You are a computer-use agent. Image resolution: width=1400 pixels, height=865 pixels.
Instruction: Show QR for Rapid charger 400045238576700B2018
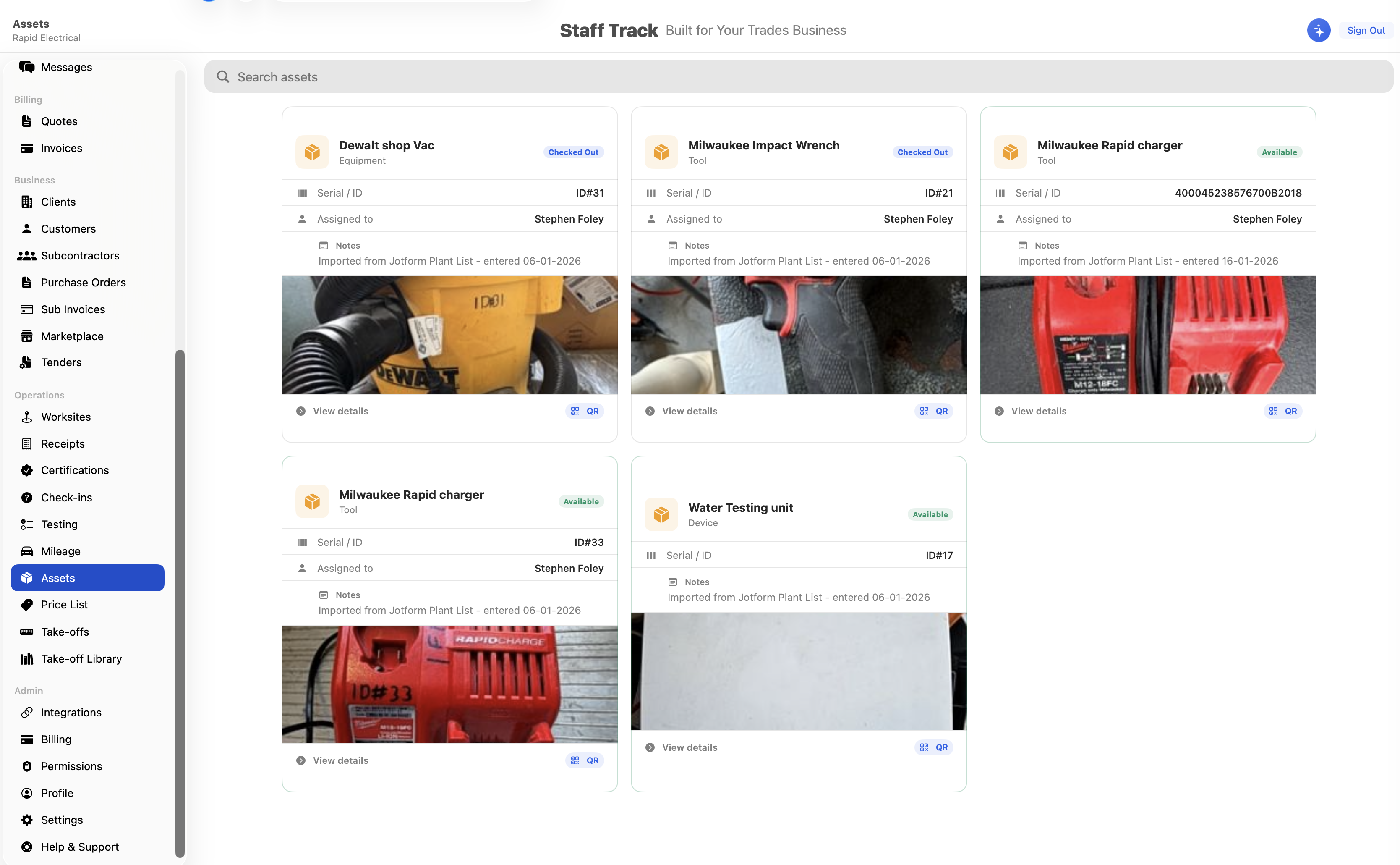(x=1283, y=412)
